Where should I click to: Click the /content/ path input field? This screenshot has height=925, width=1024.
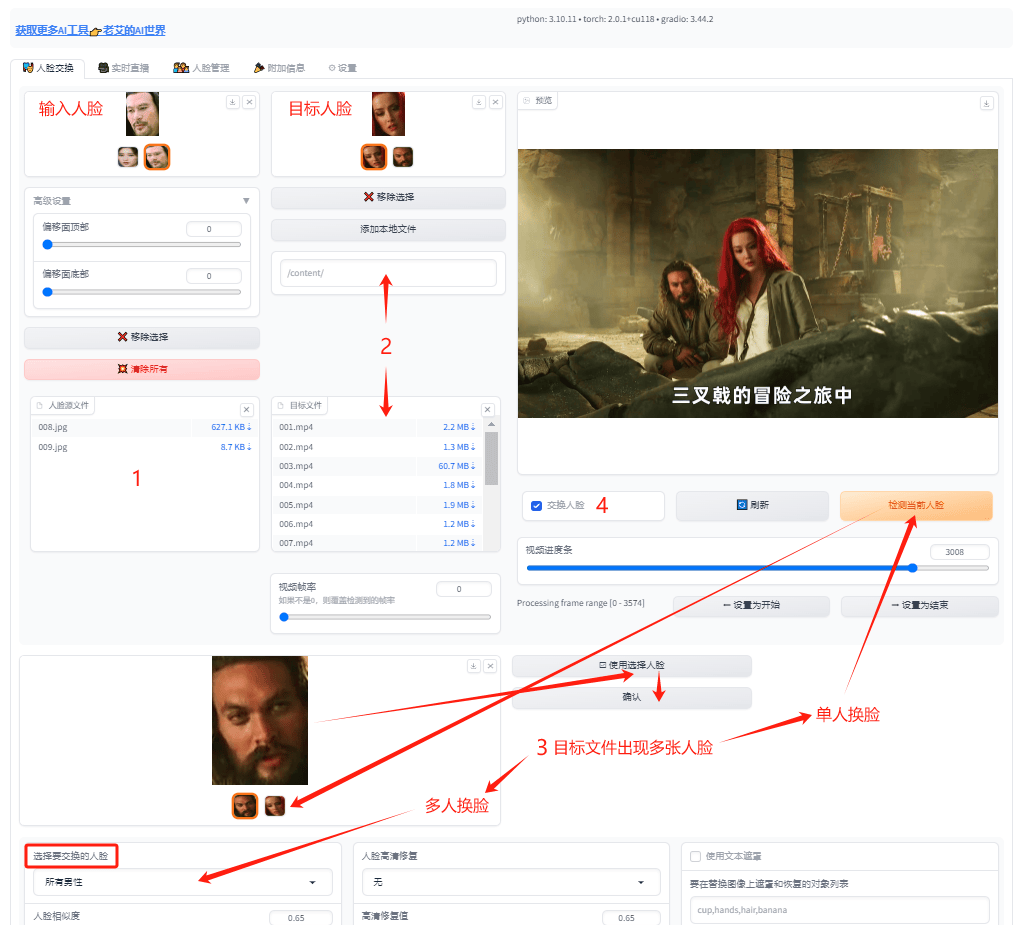click(388, 274)
